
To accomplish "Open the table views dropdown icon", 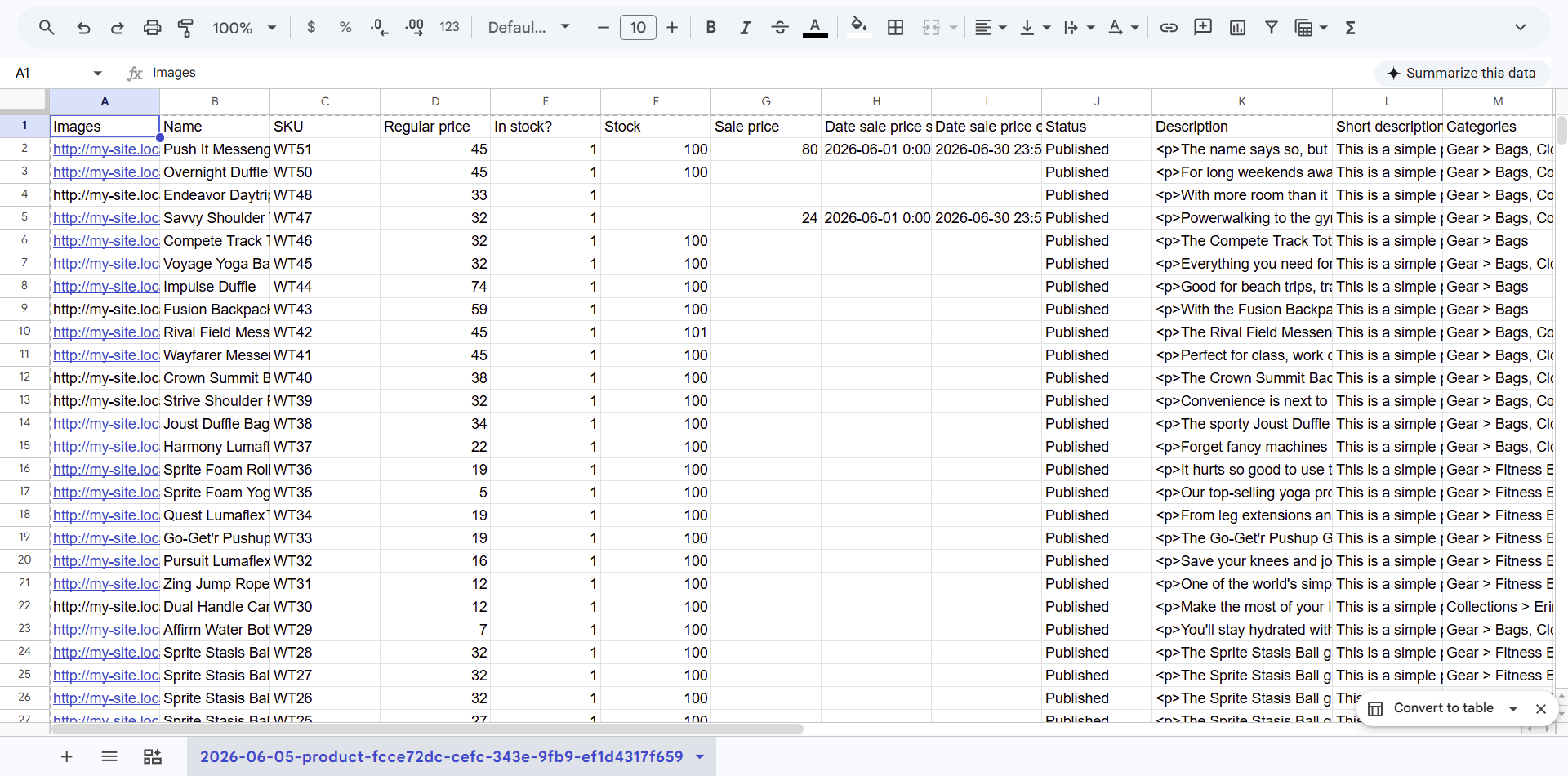I will click(1311, 28).
